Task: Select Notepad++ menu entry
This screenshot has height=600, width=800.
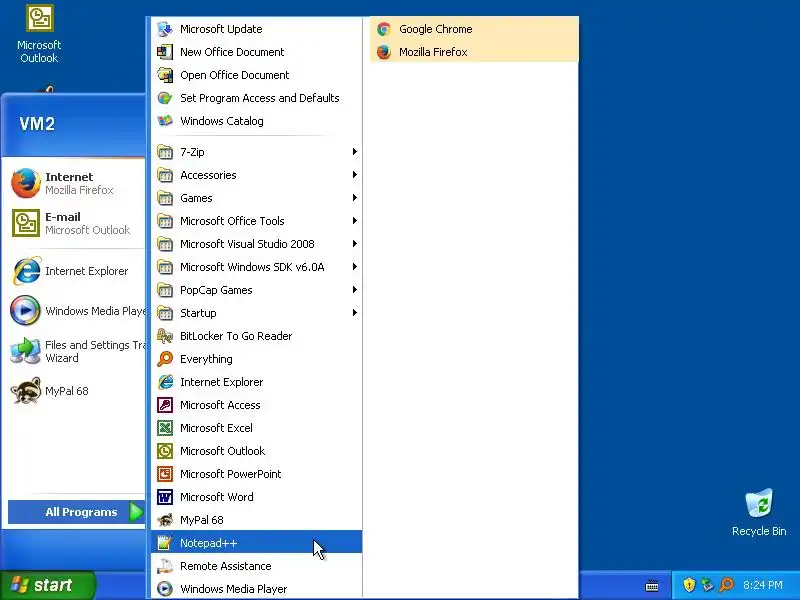Action: tap(257, 543)
